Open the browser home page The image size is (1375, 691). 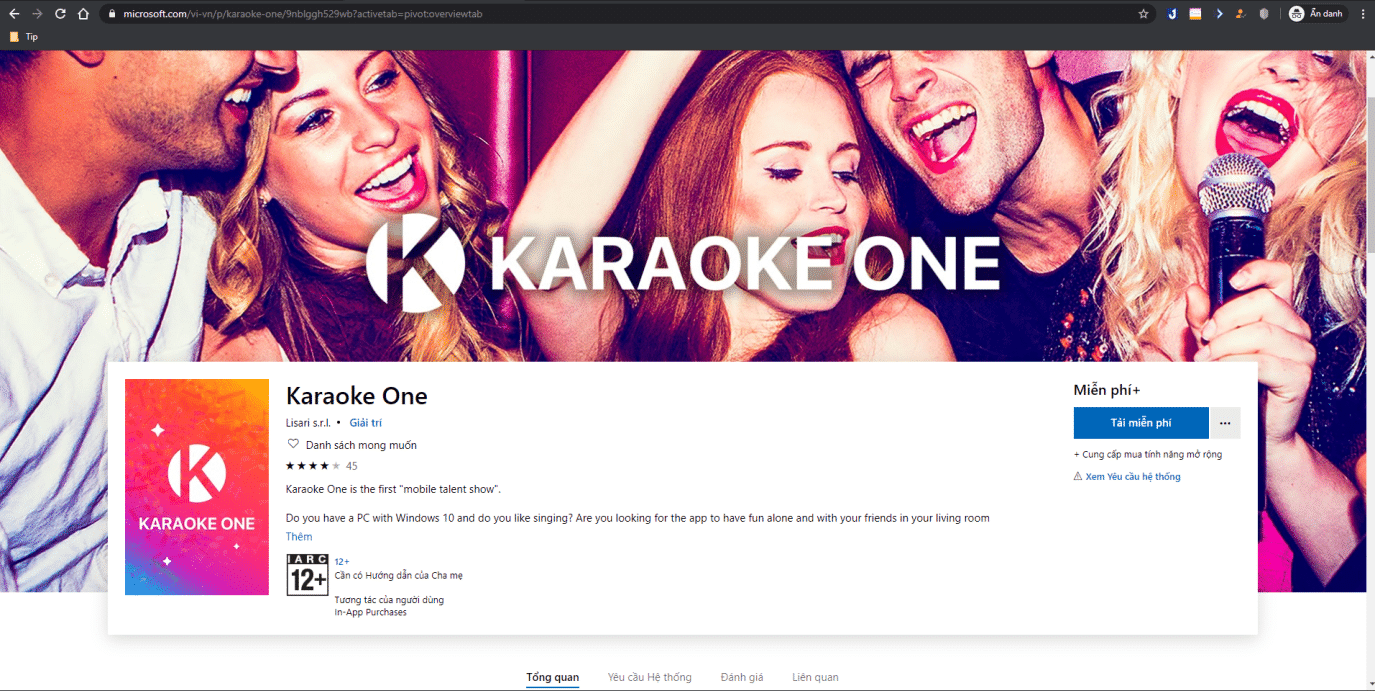tap(84, 14)
